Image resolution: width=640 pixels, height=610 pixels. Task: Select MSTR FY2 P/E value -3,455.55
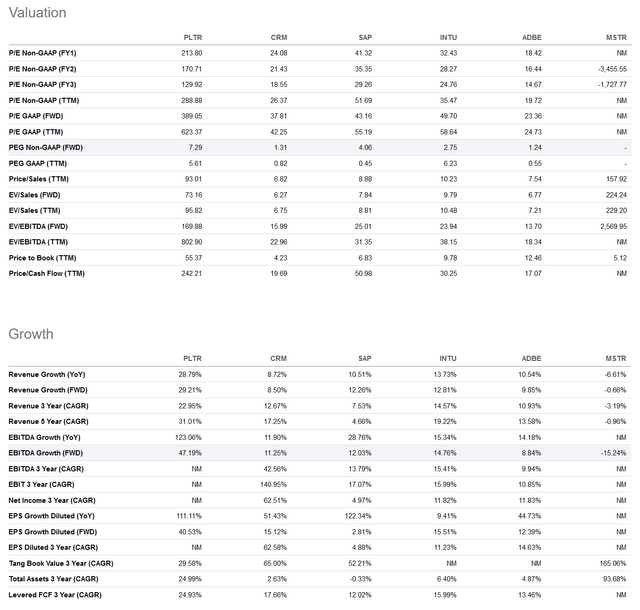pyautogui.click(x=612, y=69)
